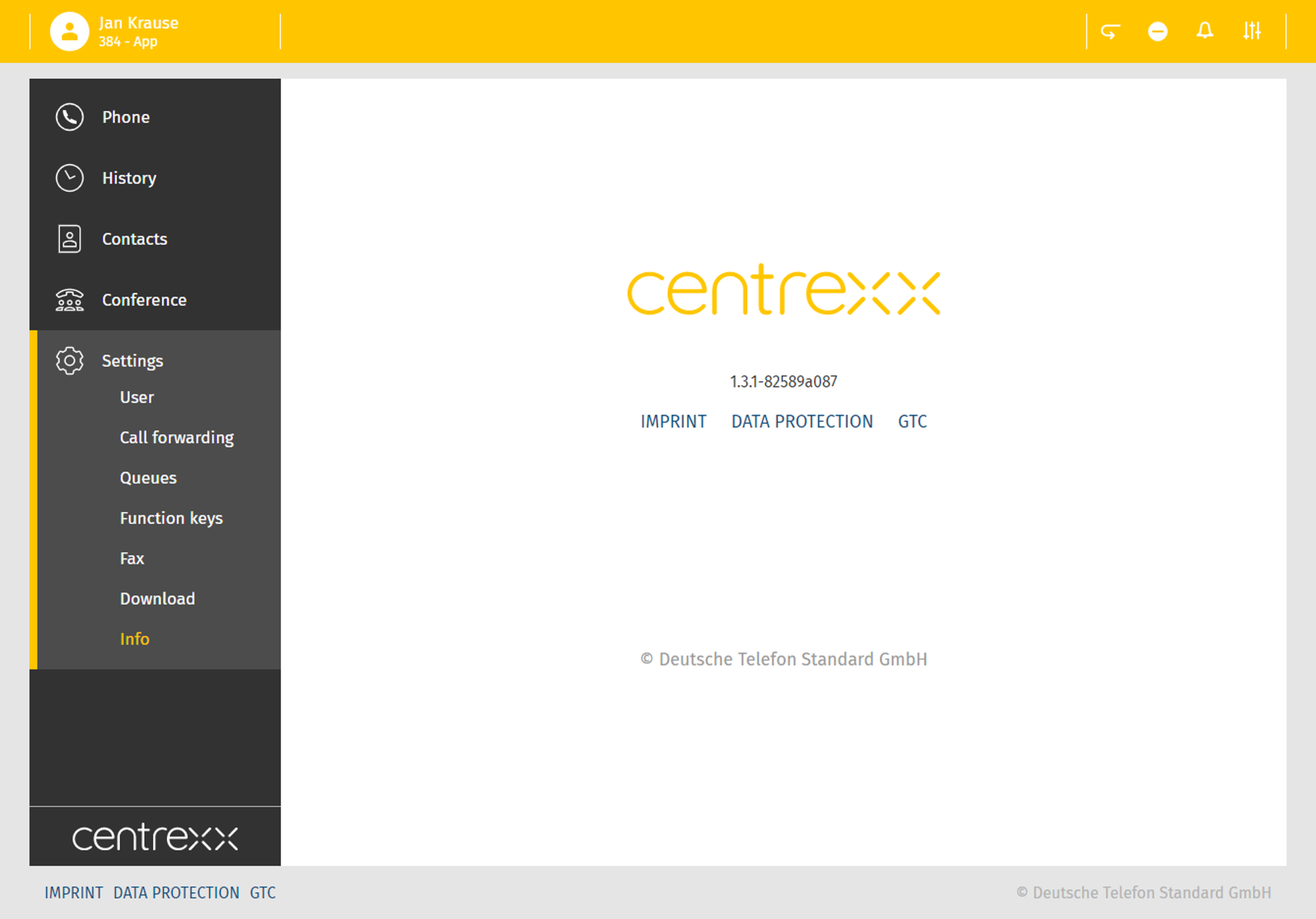Open the User settings submenu item
The image size is (1316, 919).
click(137, 398)
